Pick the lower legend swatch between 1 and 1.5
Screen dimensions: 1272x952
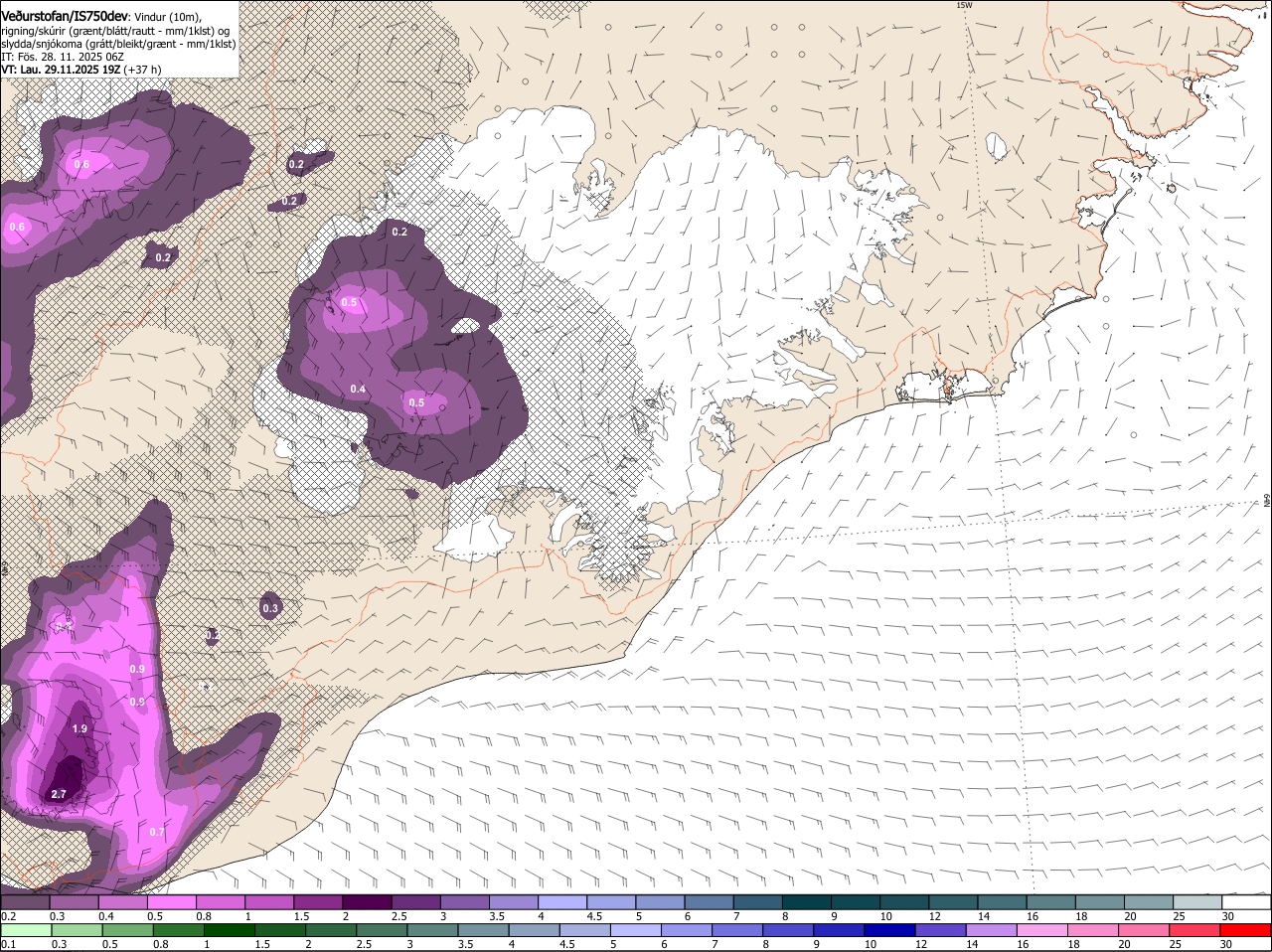pyautogui.click(x=229, y=931)
